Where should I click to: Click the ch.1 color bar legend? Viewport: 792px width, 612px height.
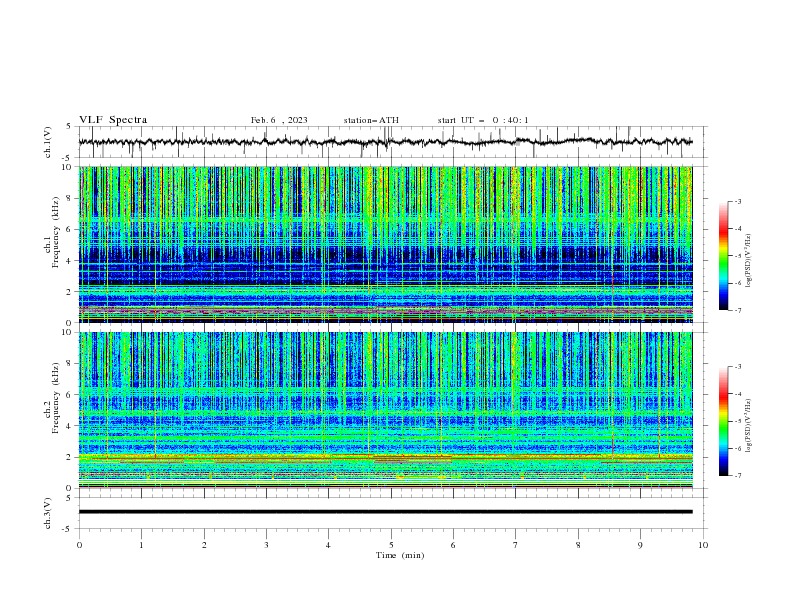723,256
